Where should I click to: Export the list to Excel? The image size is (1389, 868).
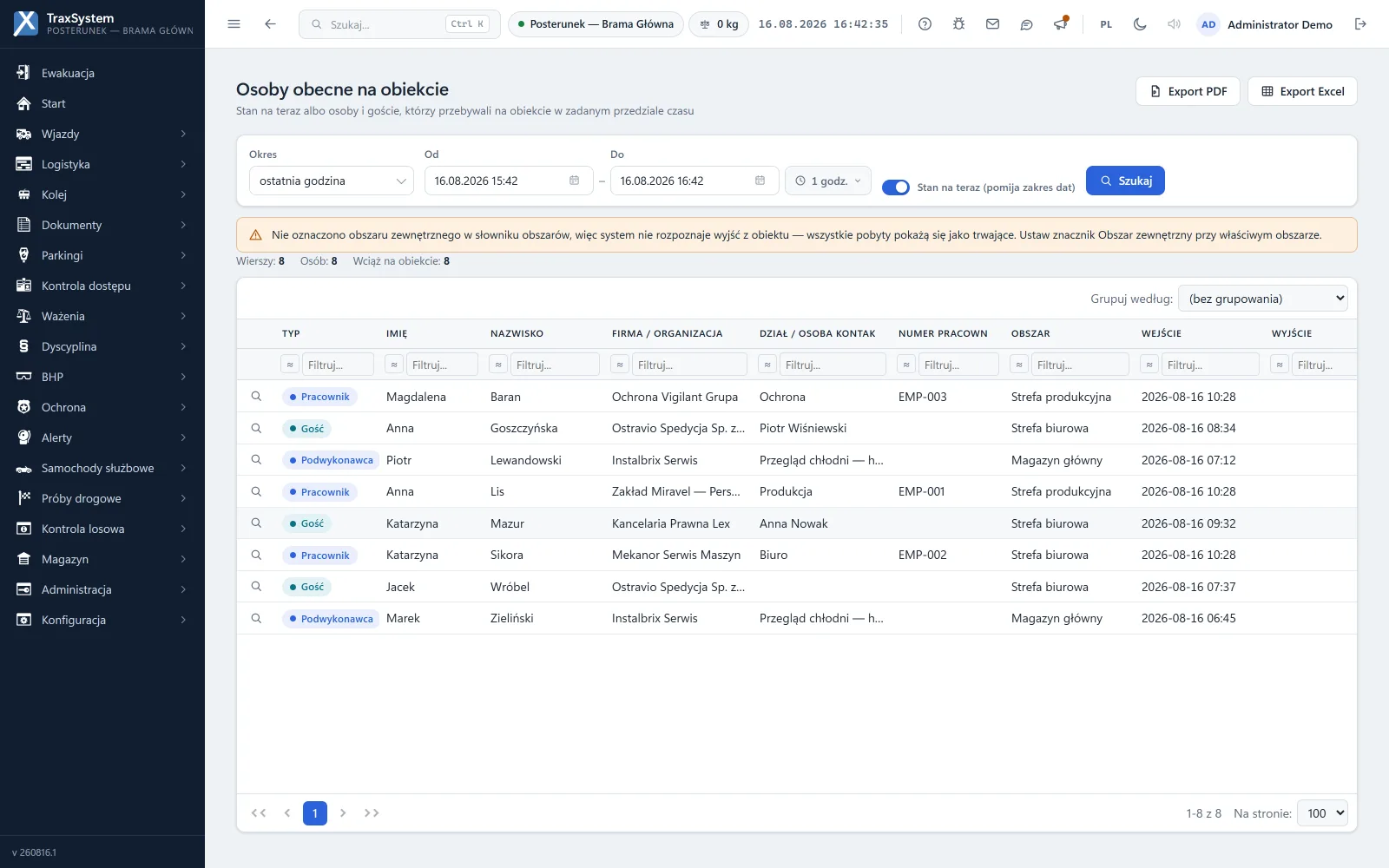click(x=1302, y=91)
